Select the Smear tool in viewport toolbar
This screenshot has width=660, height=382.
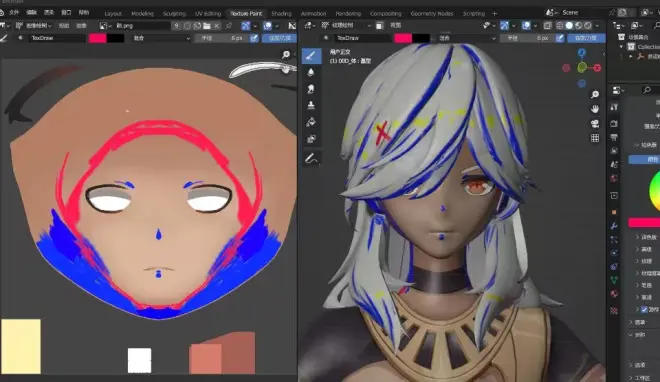coord(311,89)
